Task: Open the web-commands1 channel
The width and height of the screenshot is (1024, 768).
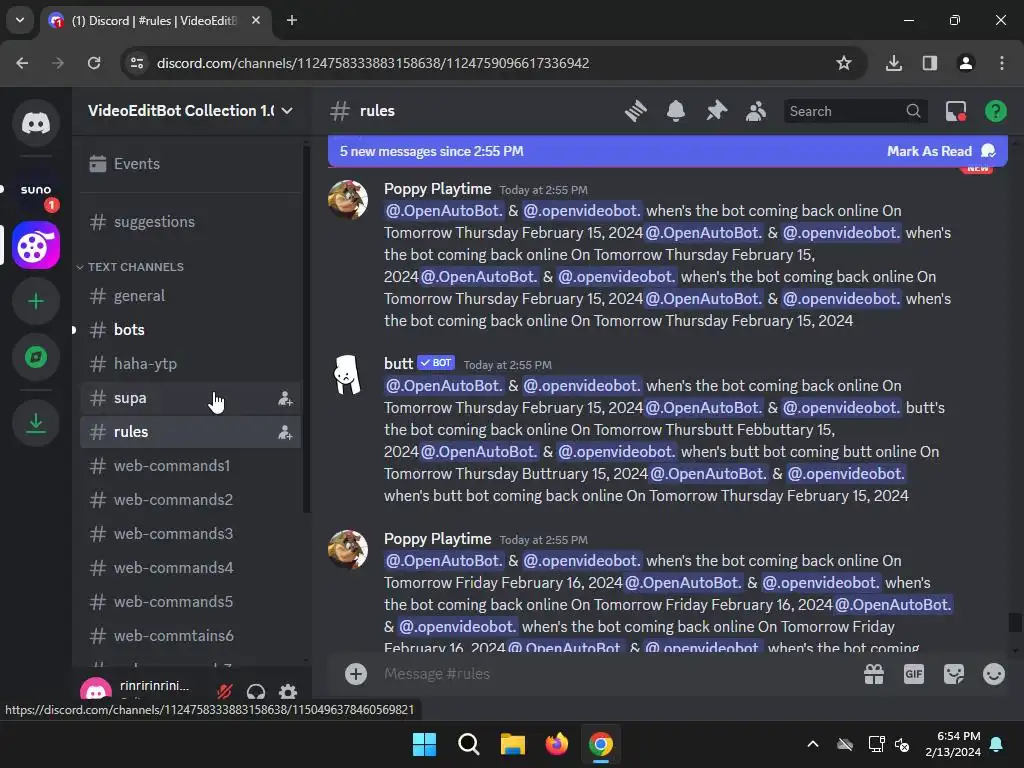Action: coord(191,466)
